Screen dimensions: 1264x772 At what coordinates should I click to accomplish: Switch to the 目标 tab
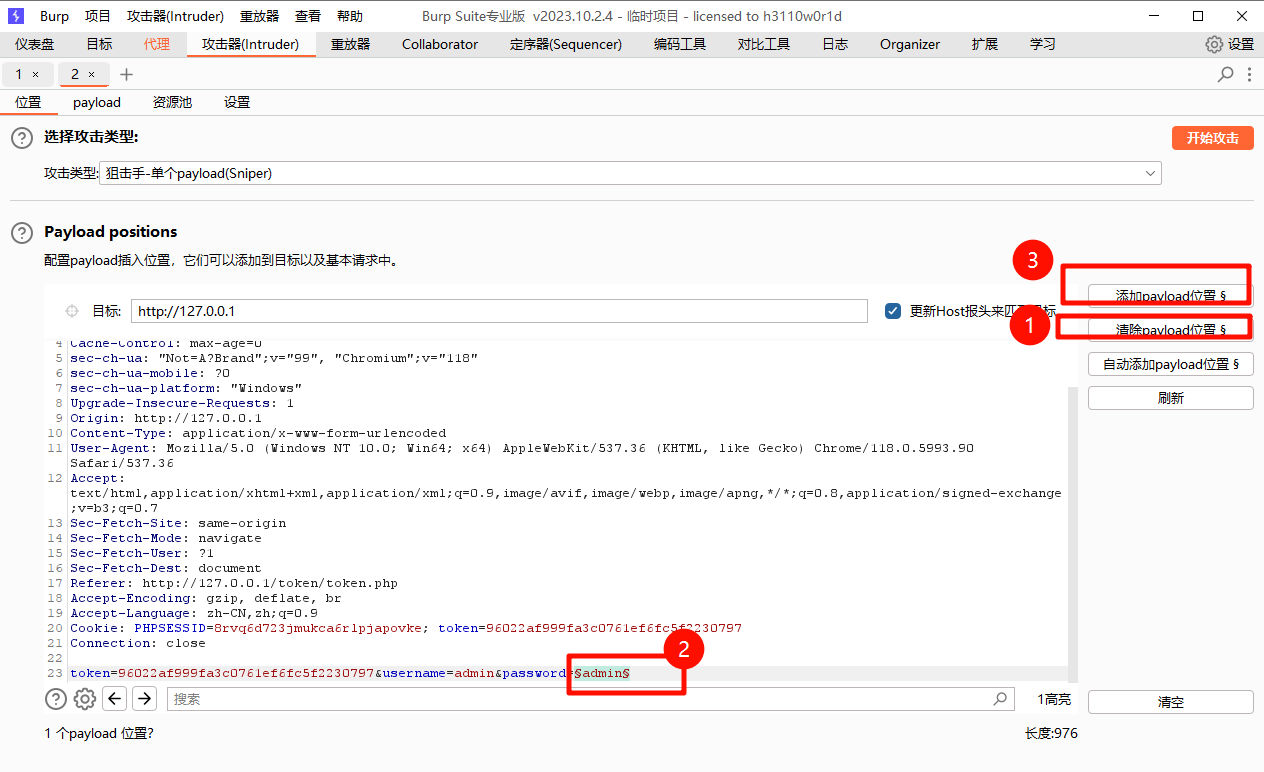[x=99, y=44]
